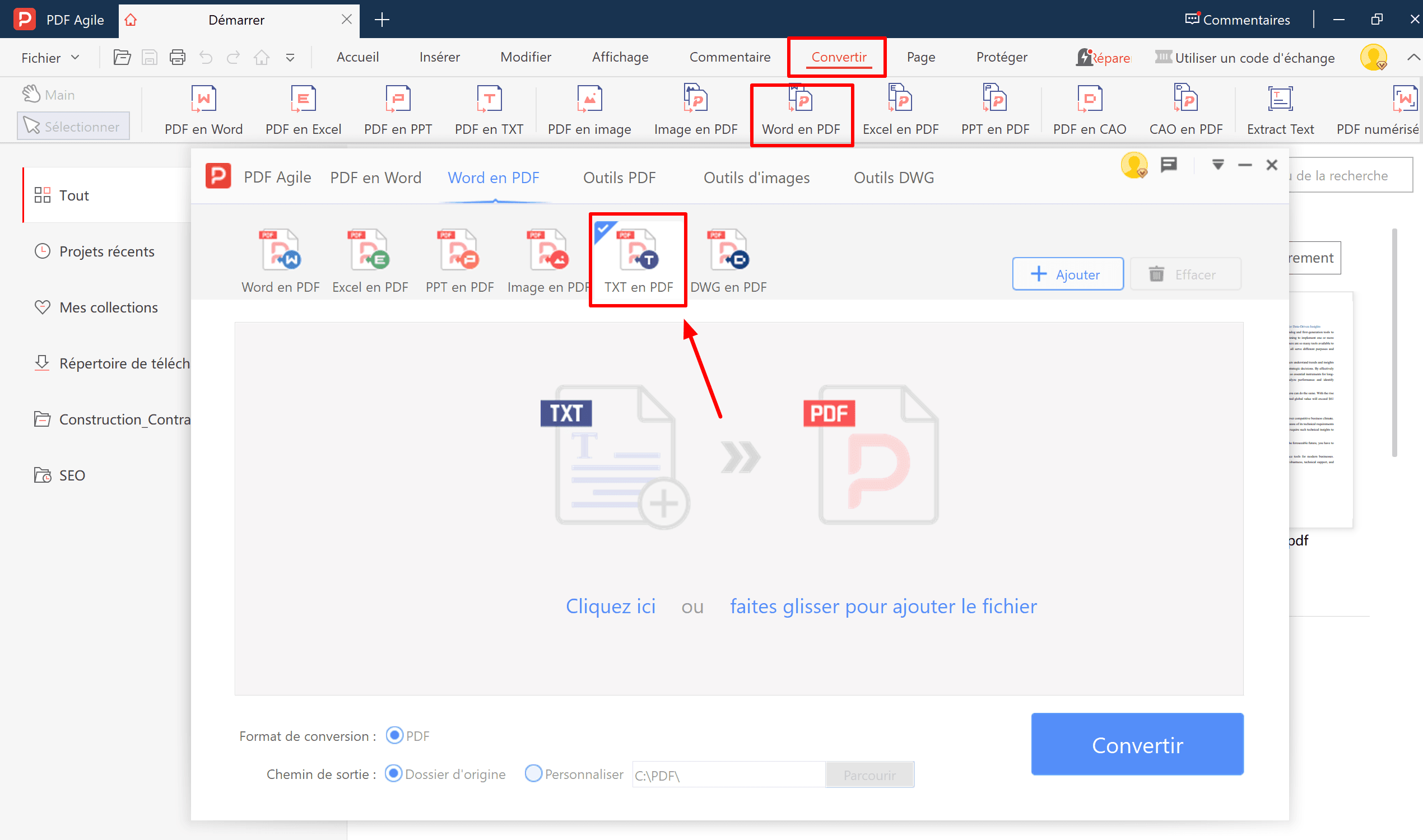Screen dimensions: 1423x840
Task: Choose Word en PDF in dialog icons row
Action: click(x=280, y=261)
